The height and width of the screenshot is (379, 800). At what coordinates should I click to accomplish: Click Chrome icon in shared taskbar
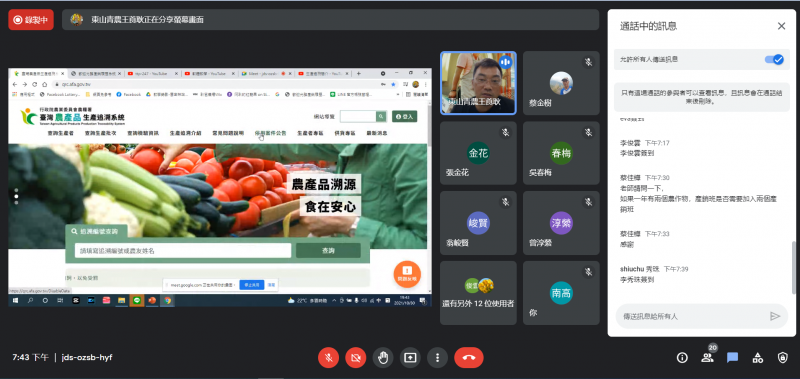167,300
